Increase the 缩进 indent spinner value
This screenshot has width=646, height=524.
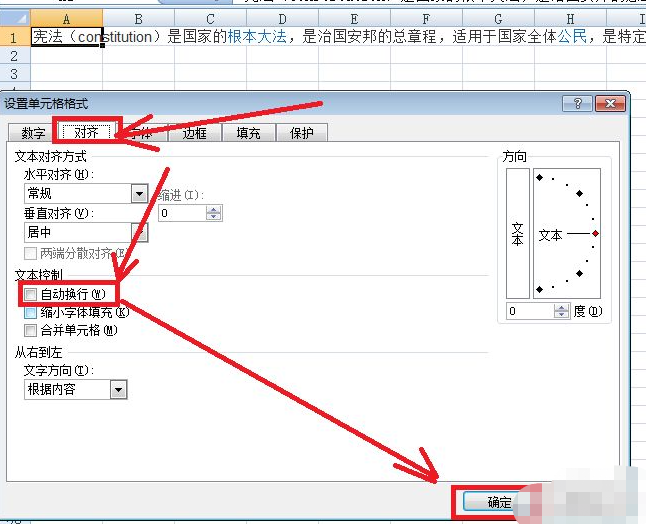click(215, 208)
